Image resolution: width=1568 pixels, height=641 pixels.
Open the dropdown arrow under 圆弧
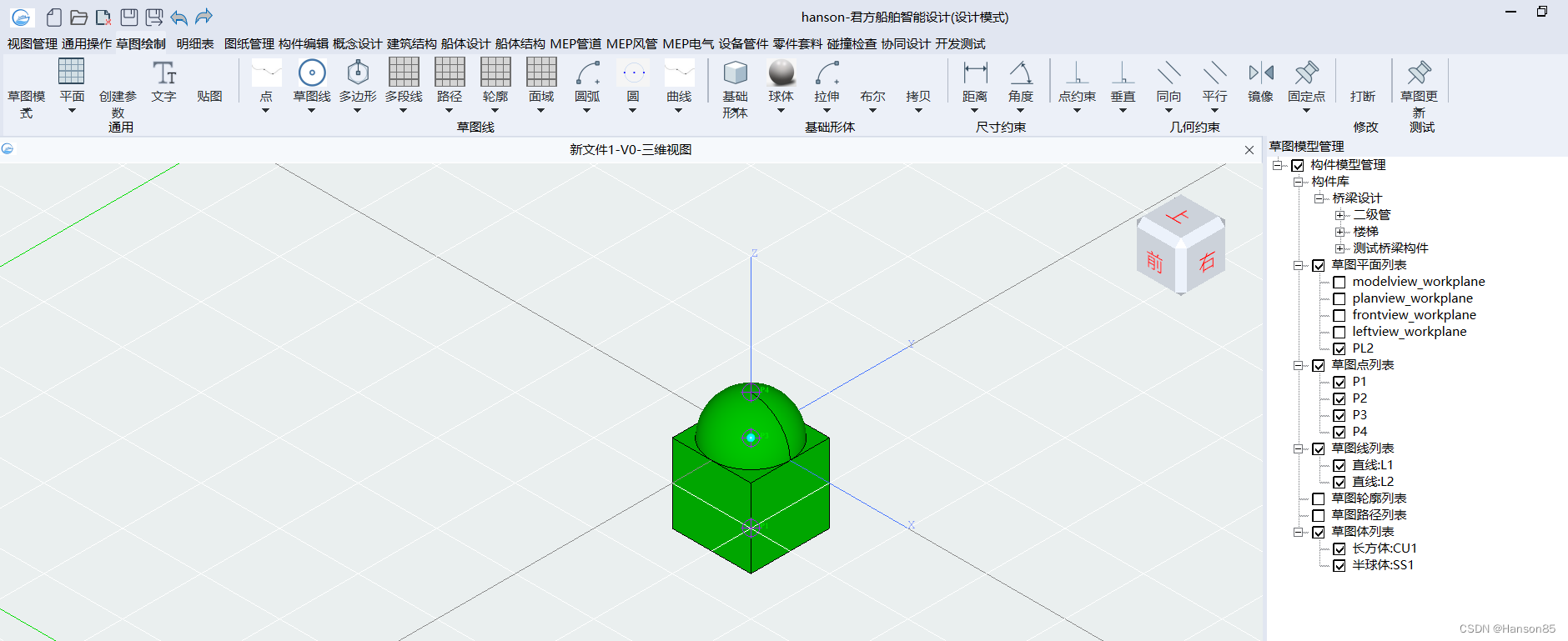[x=586, y=111]
